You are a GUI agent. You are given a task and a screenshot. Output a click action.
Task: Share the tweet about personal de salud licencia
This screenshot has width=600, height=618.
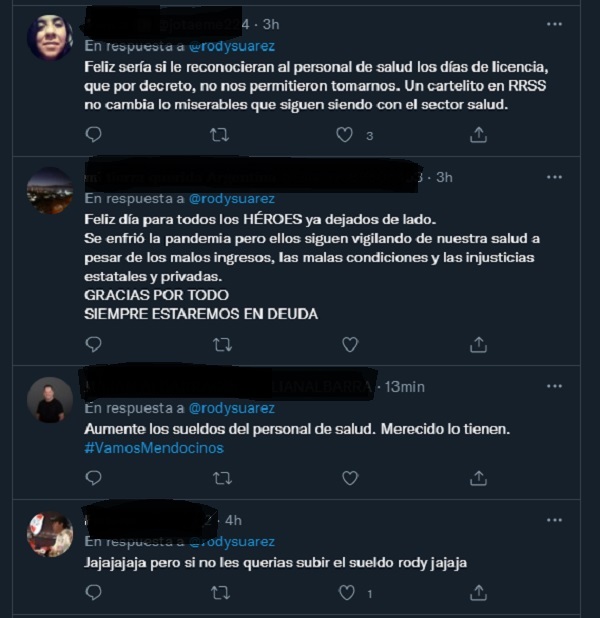click(478, 135)
